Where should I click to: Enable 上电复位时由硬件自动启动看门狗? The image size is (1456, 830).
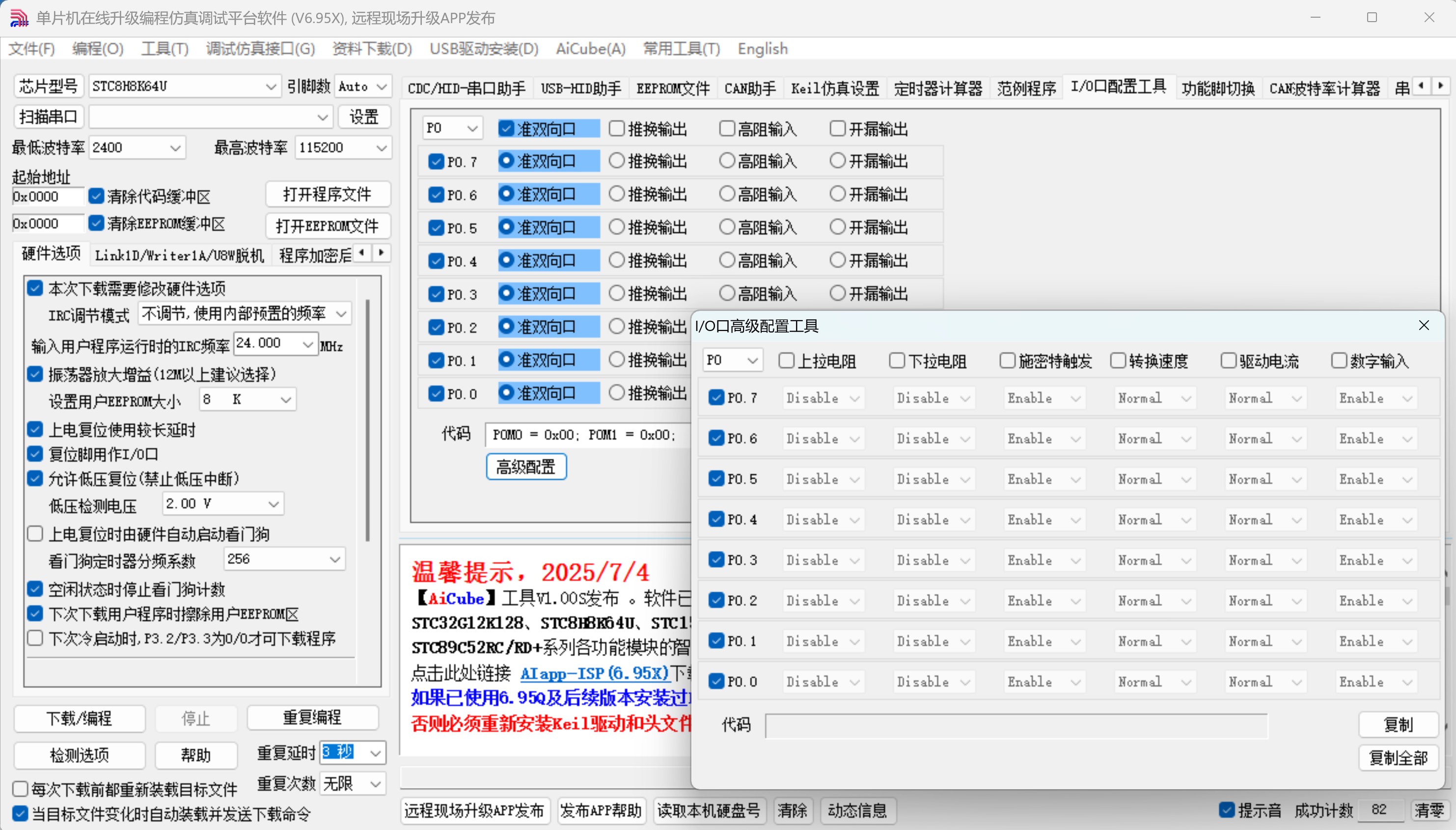(x=35, y=533)
